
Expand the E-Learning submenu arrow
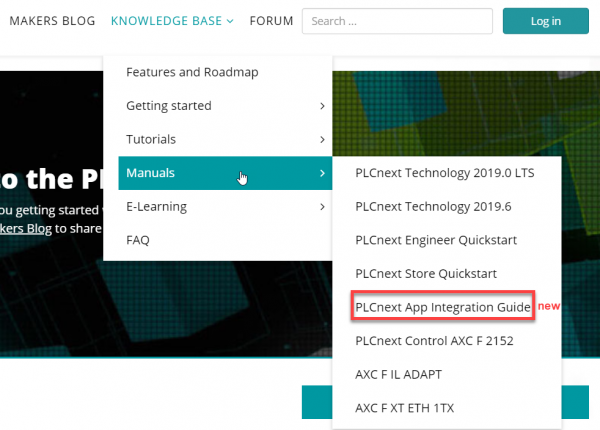pos(322,207)
